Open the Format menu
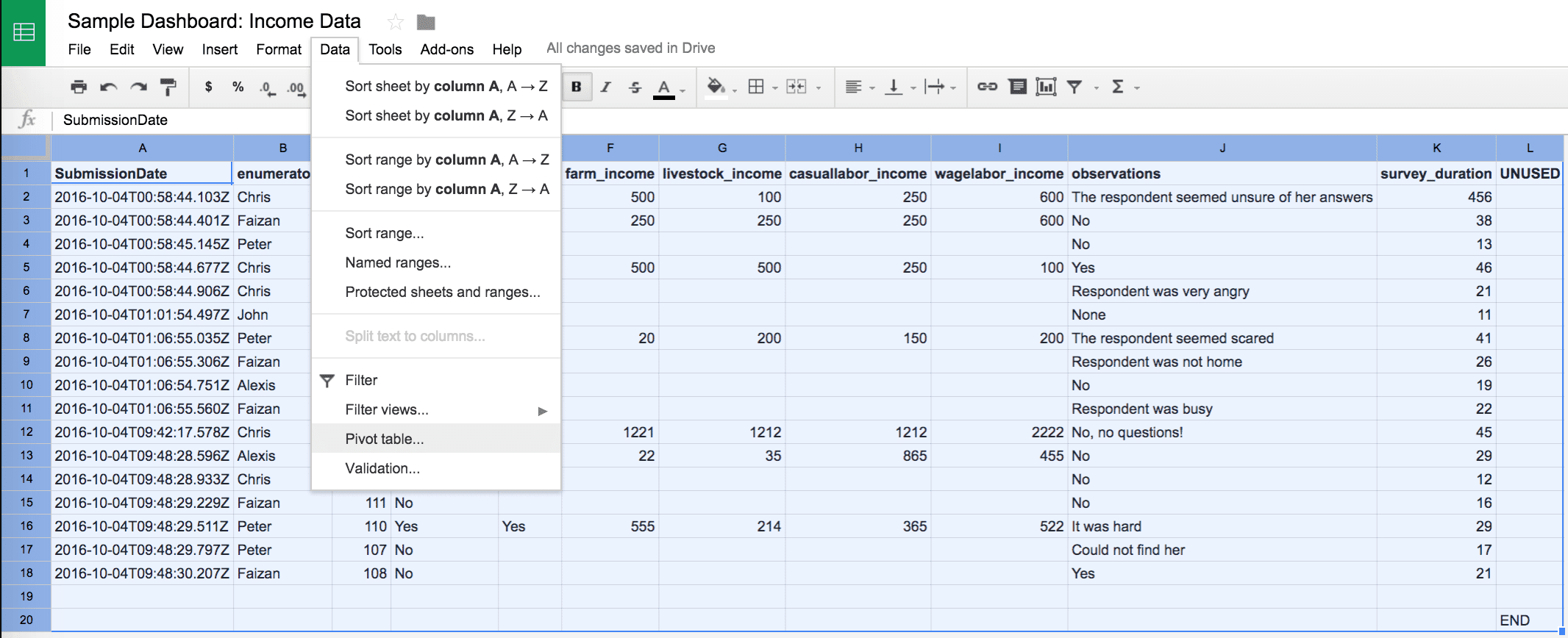 pos(279,49)
